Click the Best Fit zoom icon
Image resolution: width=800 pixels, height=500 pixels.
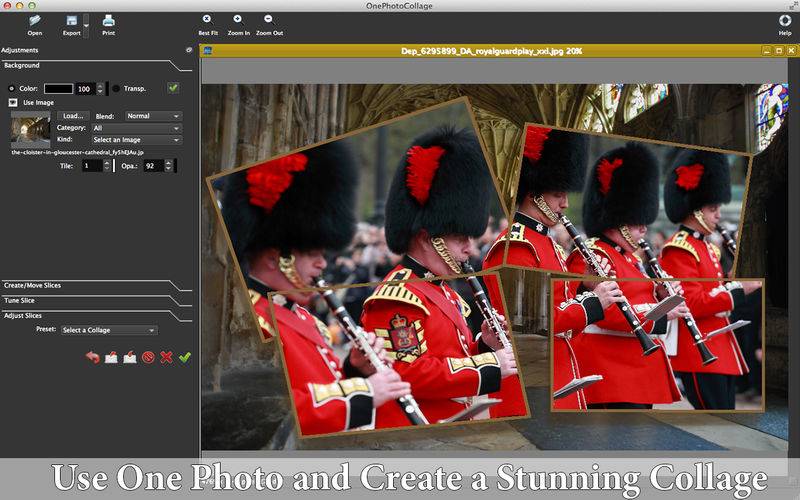207,19
